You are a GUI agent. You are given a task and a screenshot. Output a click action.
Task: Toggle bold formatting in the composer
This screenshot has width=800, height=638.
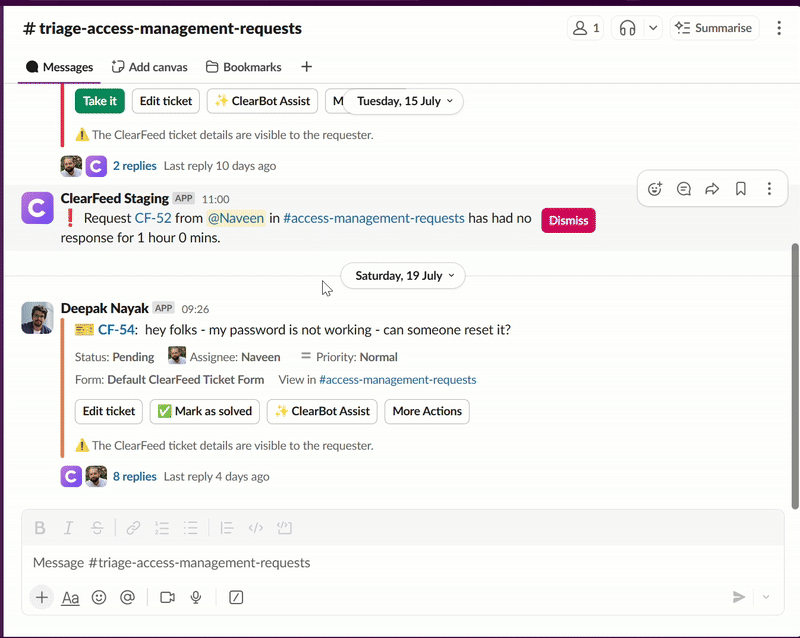pos(40,528)
